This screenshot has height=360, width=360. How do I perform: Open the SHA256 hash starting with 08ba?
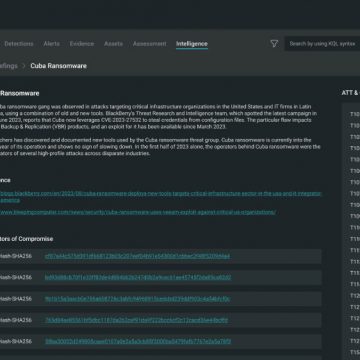(x=138, y=341)
